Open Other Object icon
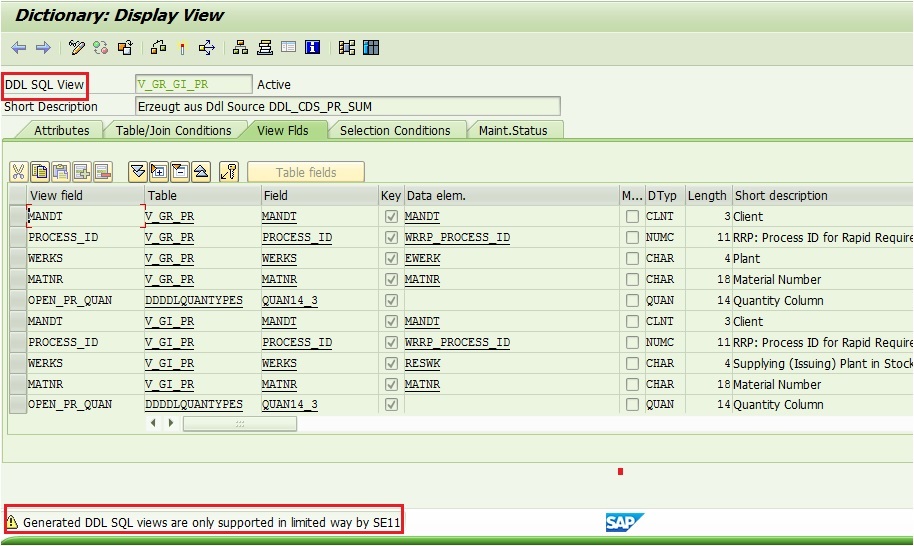The height and width of the screenshot is (546, 914). click(125, 48)
